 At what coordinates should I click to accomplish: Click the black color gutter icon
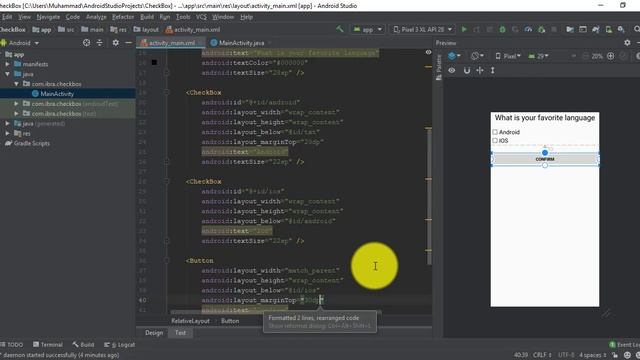[154, 62]
